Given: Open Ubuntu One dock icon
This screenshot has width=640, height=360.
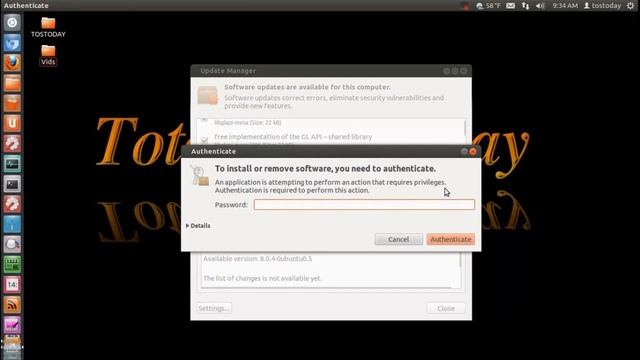Looking at the screenshot, I should pyautogui.click(x=12, y=123).
